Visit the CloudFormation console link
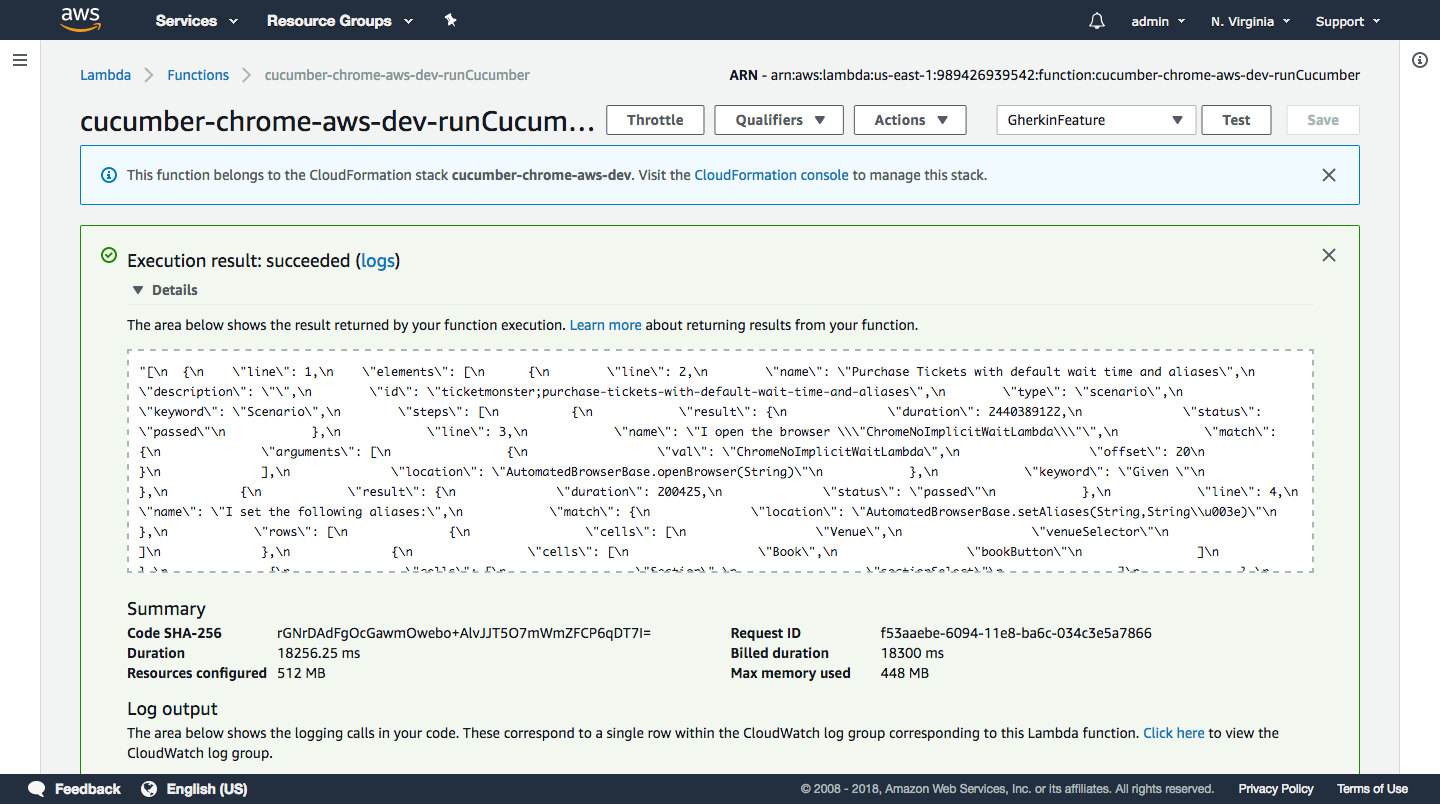The height and width of the screenshot is (804, 1440). click(x=771, y=175)
